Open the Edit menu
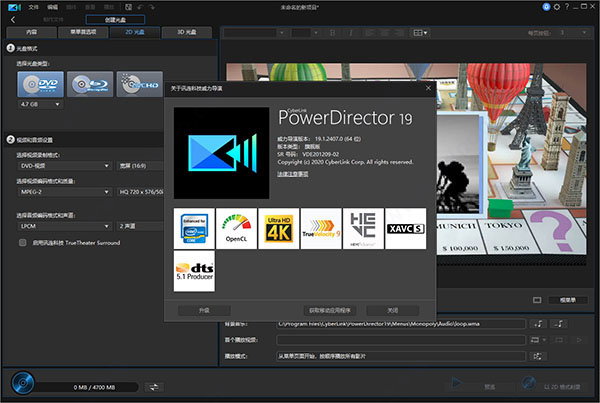This screenshot has width=600, height=403. click(x=52, y=7)
